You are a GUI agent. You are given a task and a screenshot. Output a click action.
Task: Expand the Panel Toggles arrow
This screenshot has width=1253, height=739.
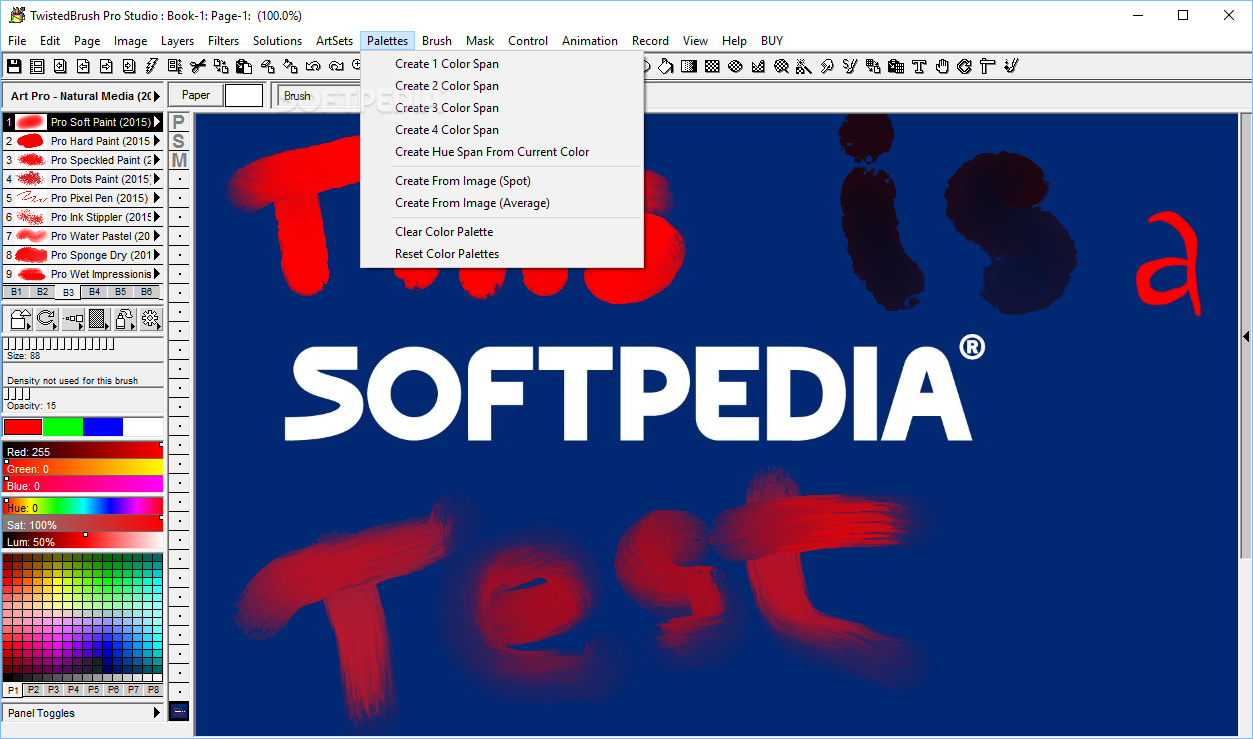click(x=157, y=713)
